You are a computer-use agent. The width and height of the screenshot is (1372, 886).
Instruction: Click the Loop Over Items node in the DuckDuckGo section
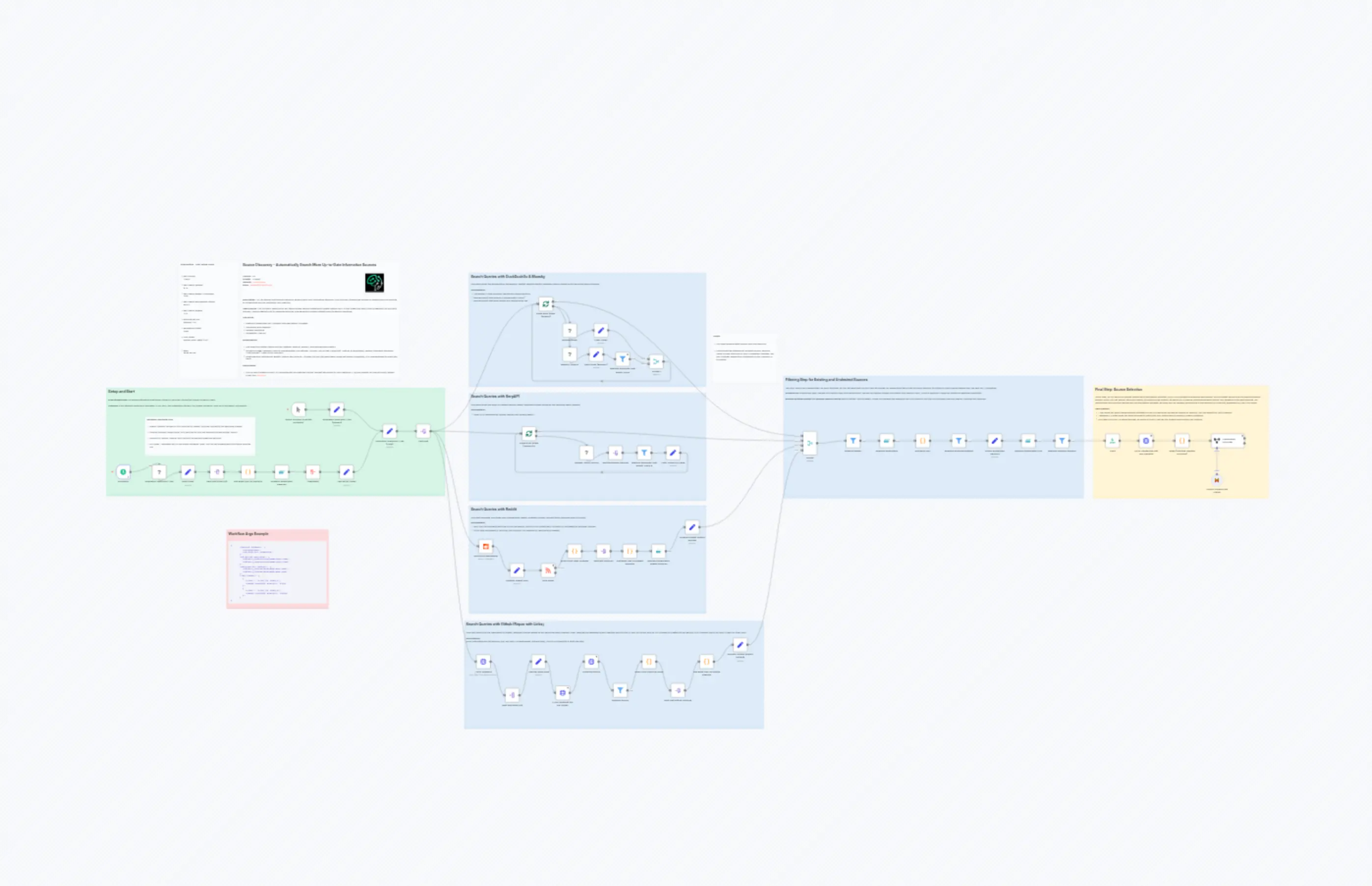tap(546, 303)
